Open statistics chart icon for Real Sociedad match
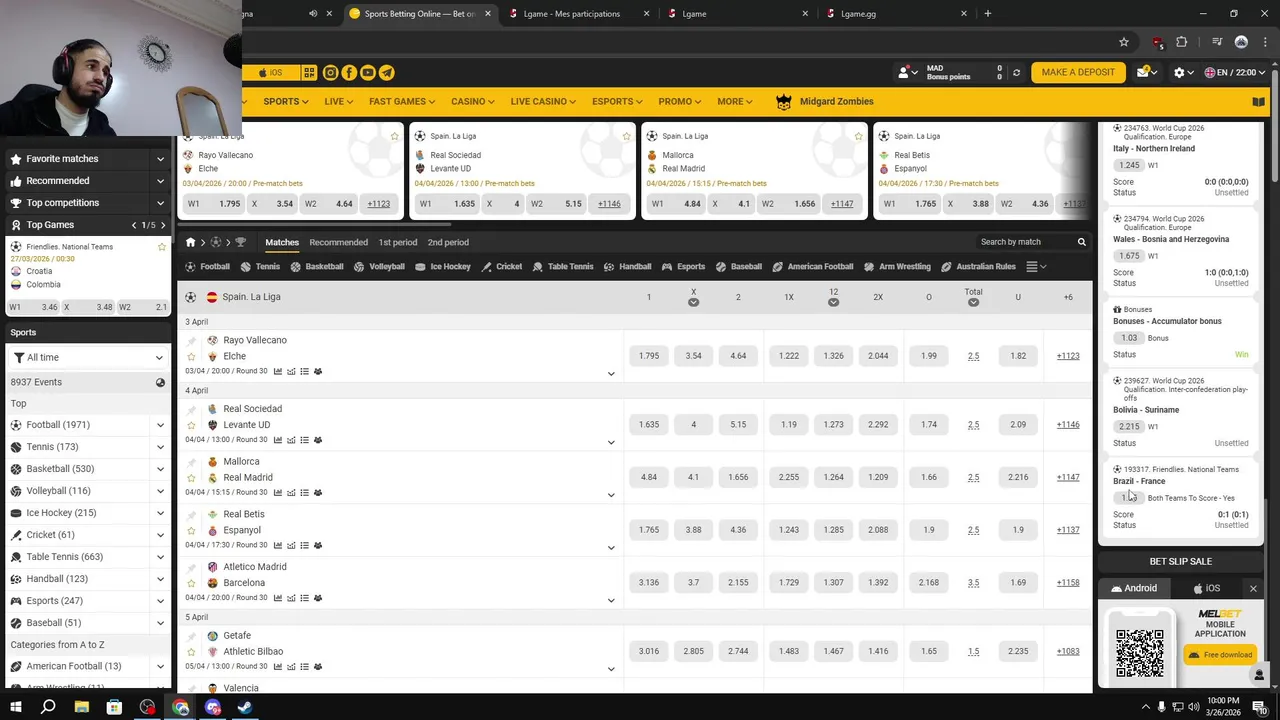1280x720 pixels. [278, 440]
